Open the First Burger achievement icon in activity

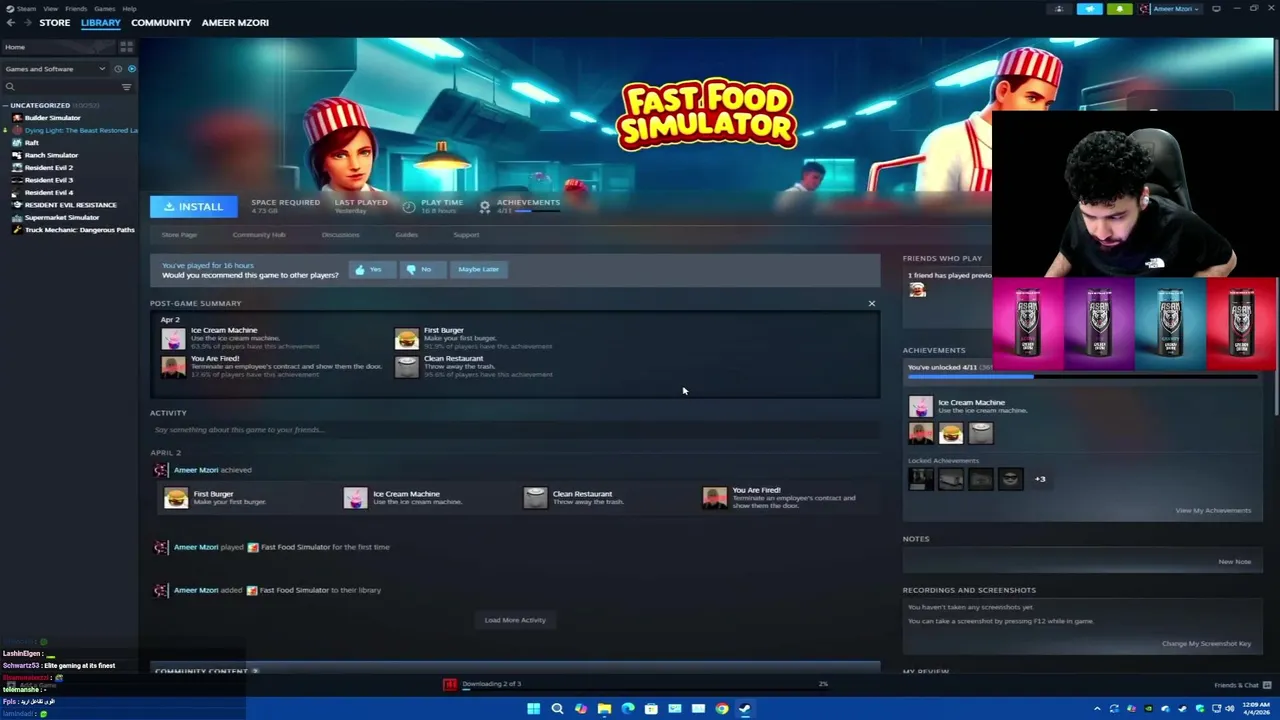pos(176,498)
